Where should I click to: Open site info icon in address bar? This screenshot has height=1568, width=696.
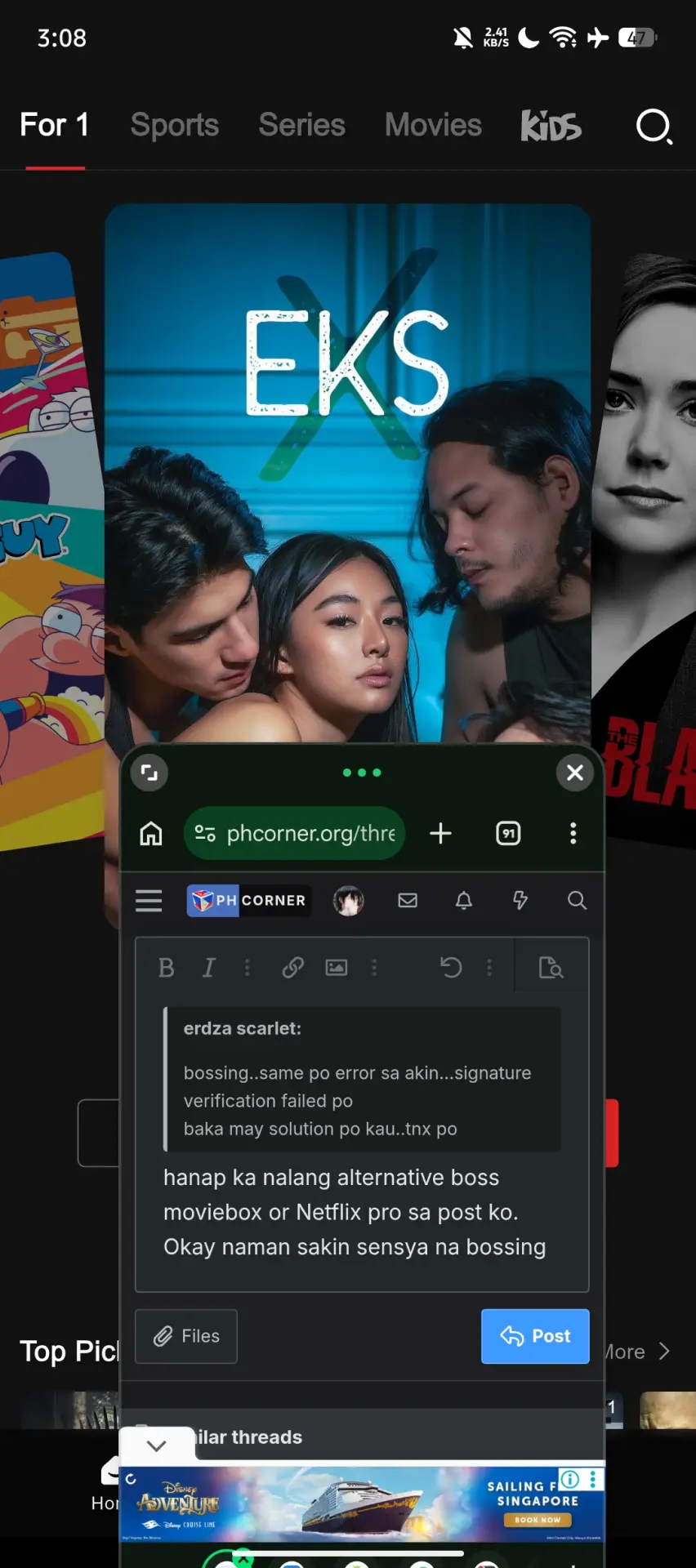[x=205, y=834]
